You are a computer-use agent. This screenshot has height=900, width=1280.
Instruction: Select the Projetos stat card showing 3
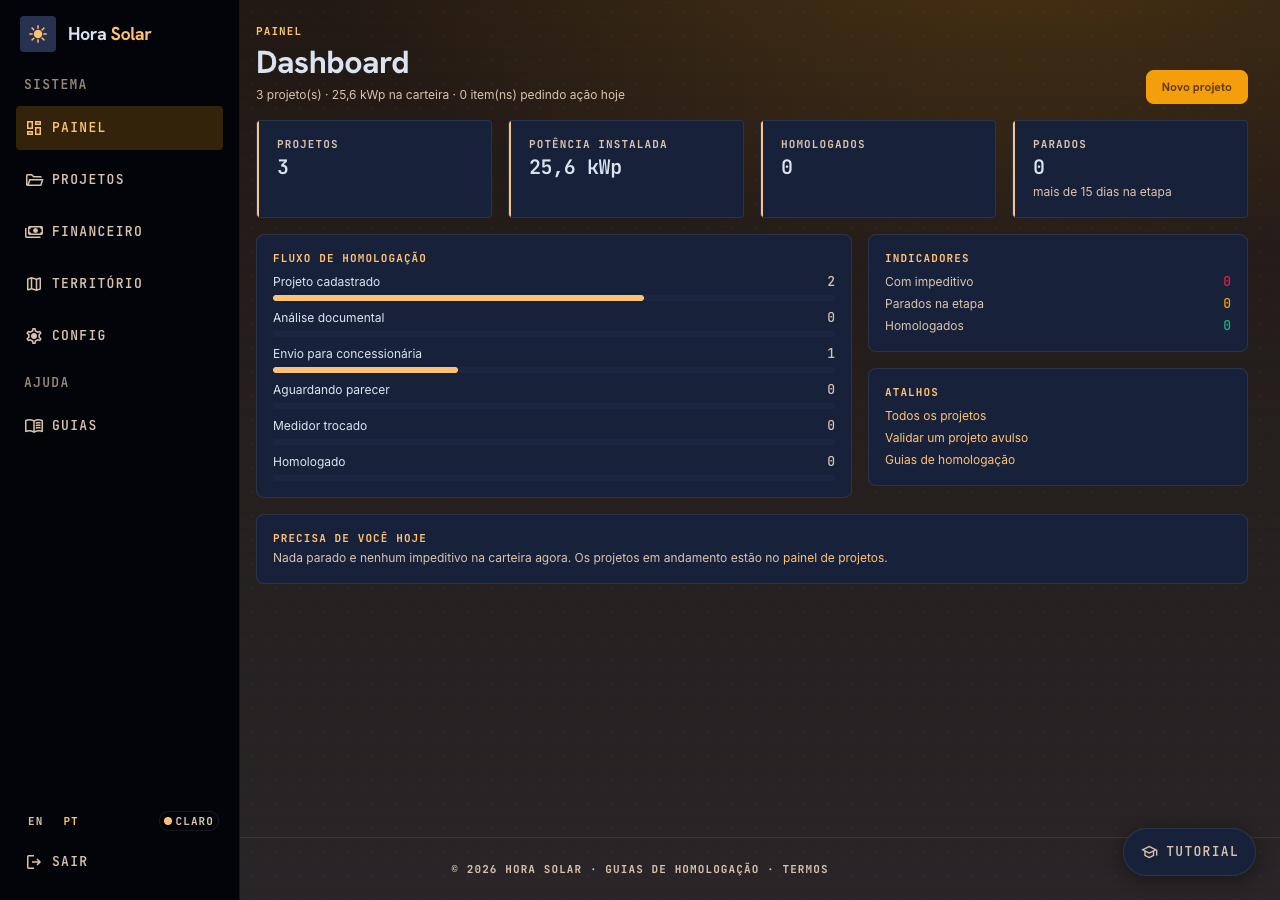pyautogui.click(x=374, y=169)
